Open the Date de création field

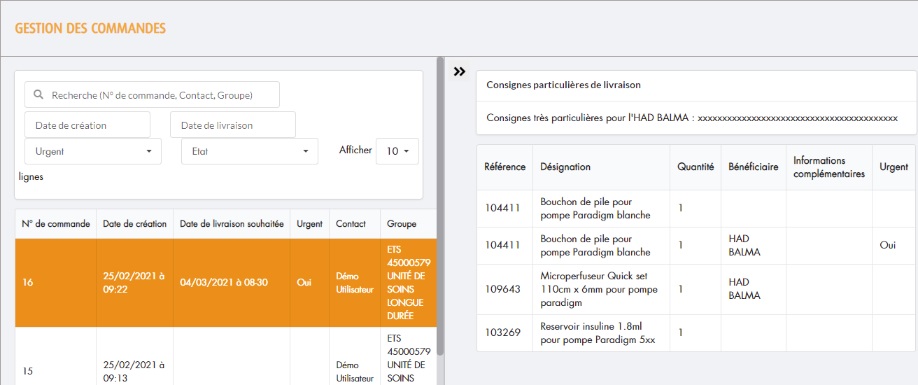[x=87, y=125]
